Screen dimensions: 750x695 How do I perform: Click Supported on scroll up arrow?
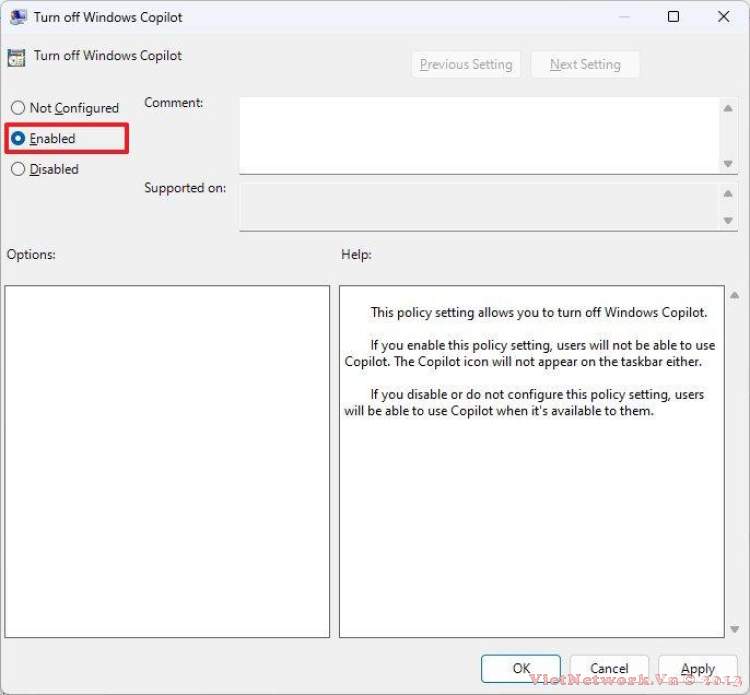[x=728, y=193]
